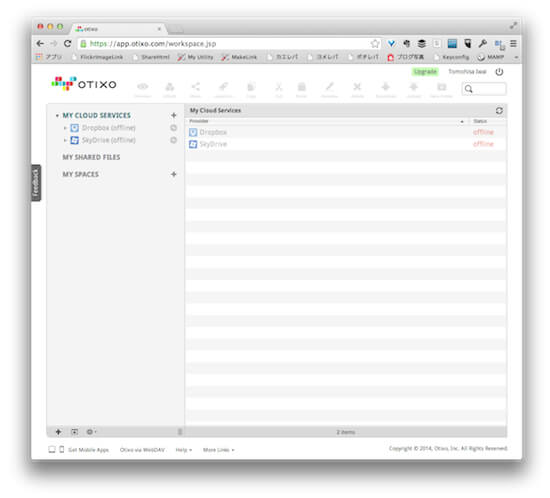Add a new space with plus icon

[x=173, y=174]
